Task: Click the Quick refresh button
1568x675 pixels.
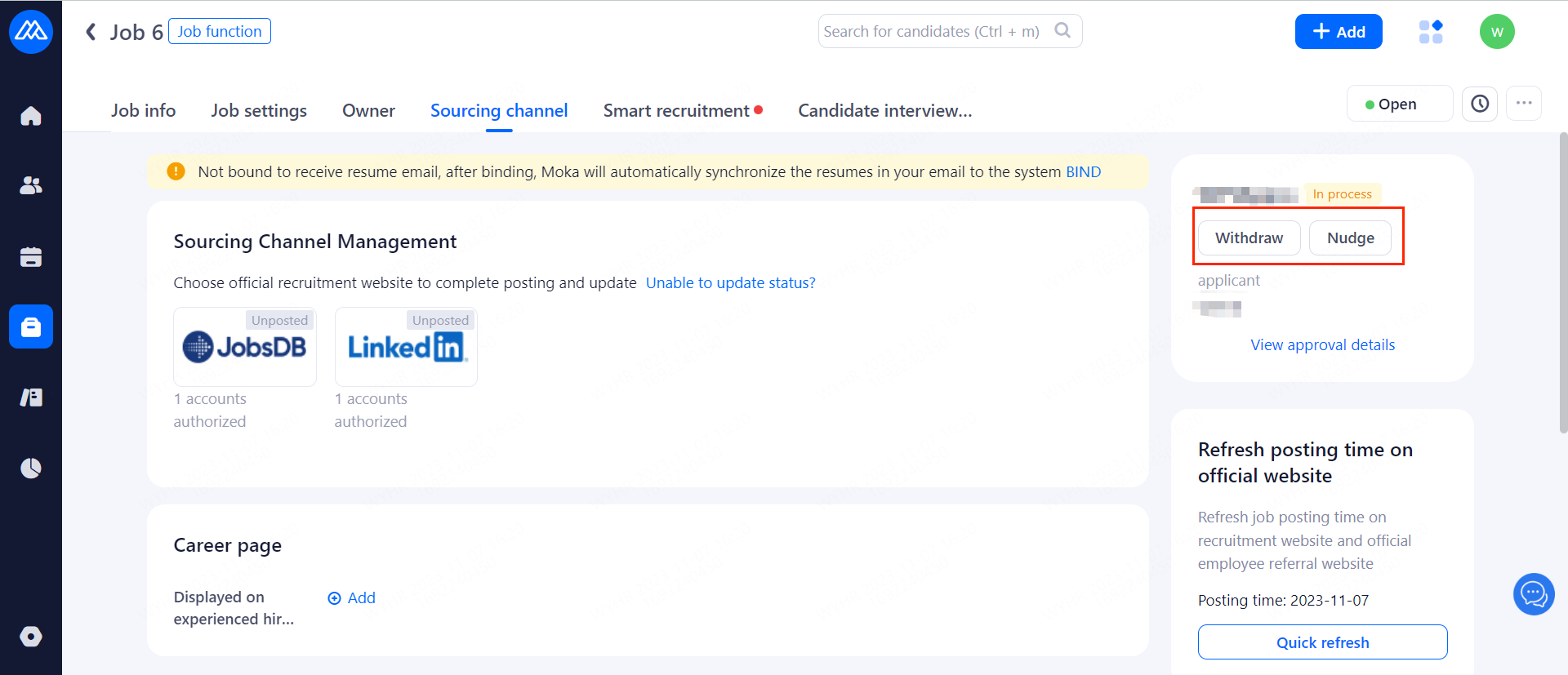Action: [1322, 642]
